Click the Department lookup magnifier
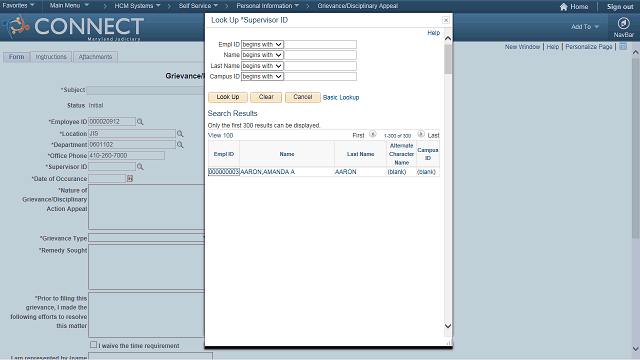This screenshot has width=640, height=360. 180,144
